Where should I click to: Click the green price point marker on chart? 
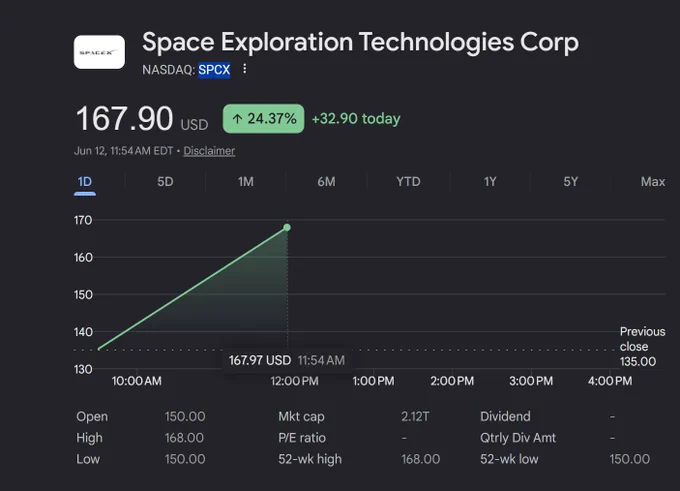point(287,227)
